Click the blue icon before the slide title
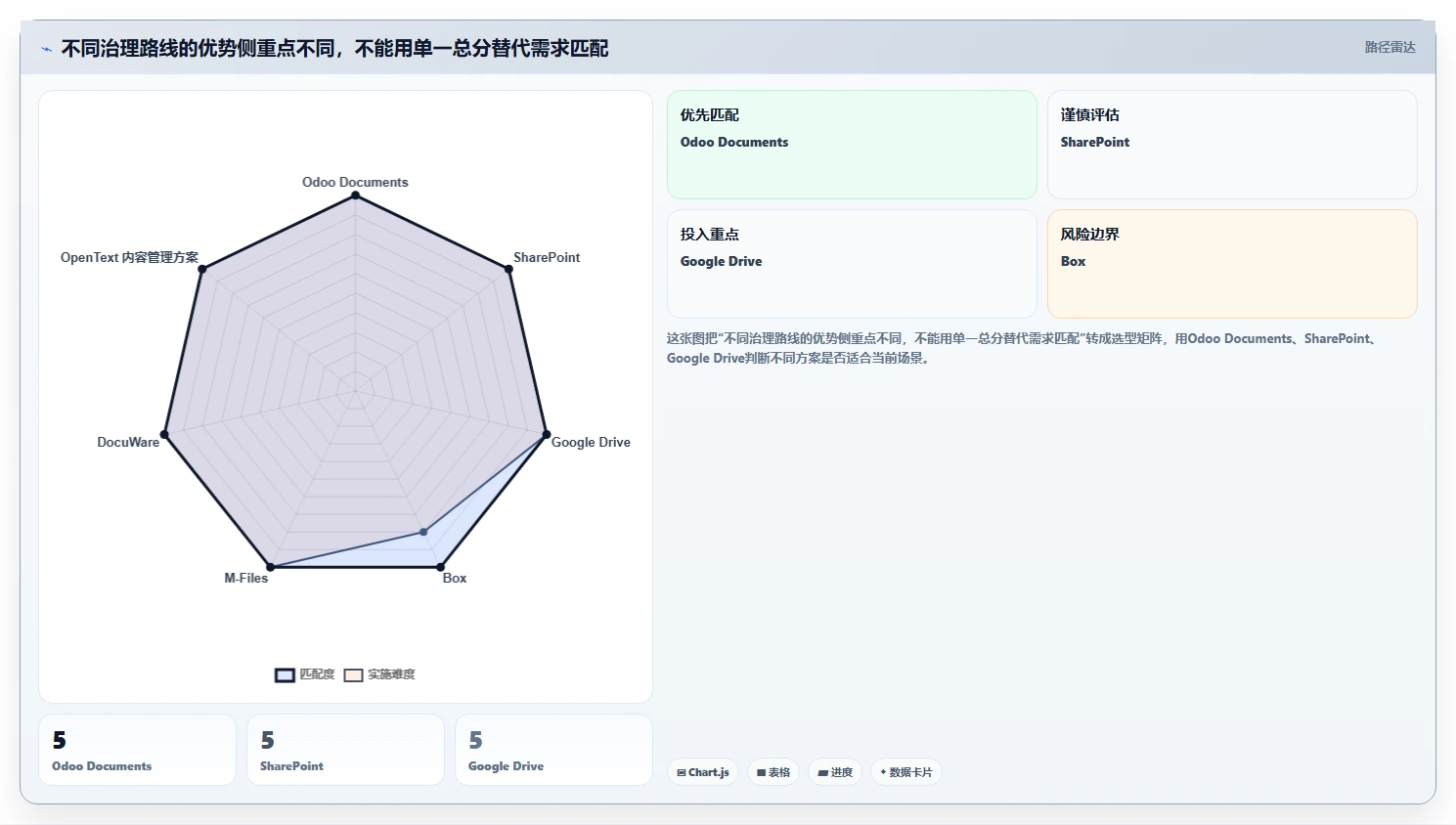1456x825 pixels. click(x=46, y=49)
